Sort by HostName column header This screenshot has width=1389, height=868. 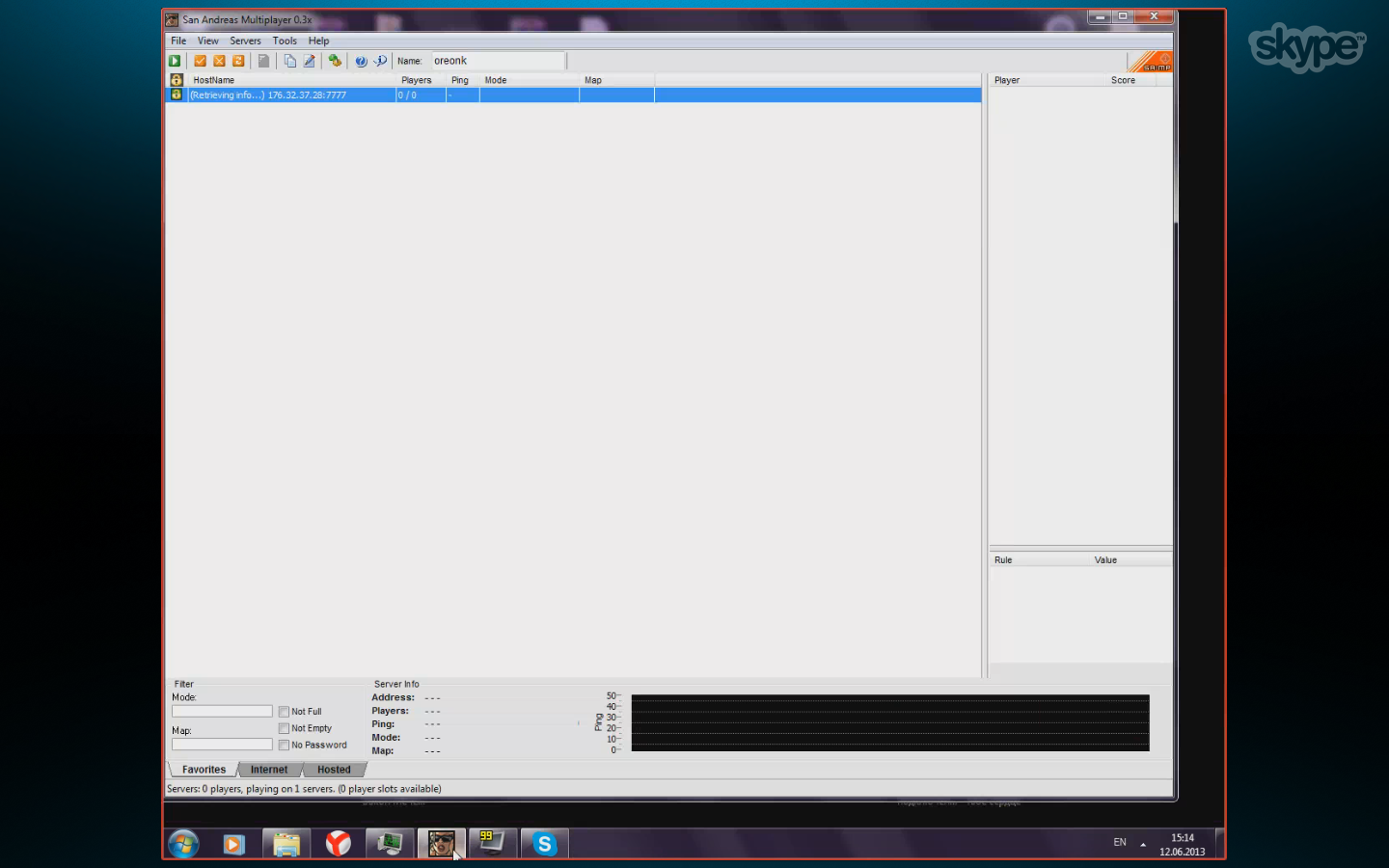coord(291,80)
